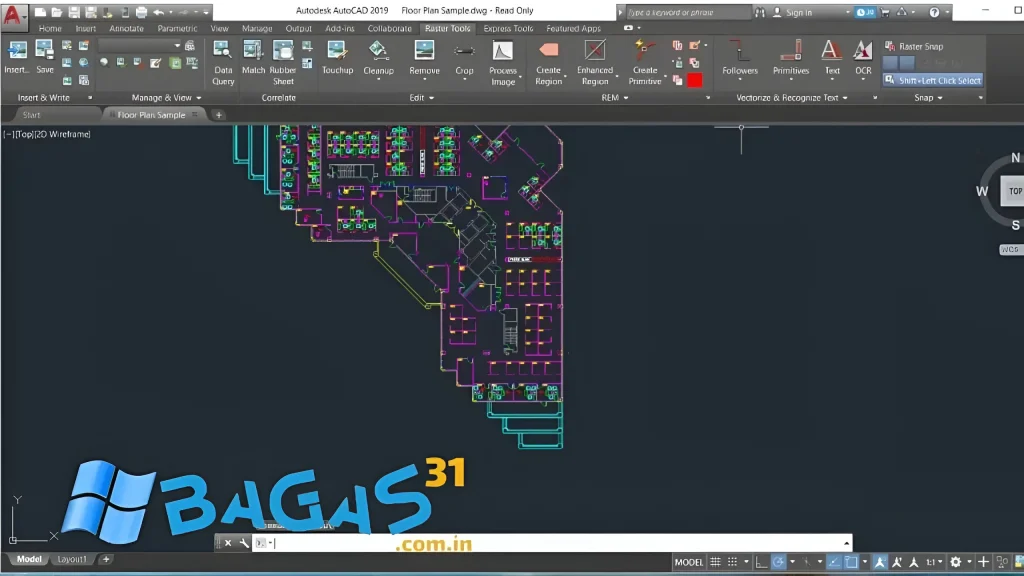Select the Crop tool
This screenshot has height=576, width=1024.
[464, 59]
